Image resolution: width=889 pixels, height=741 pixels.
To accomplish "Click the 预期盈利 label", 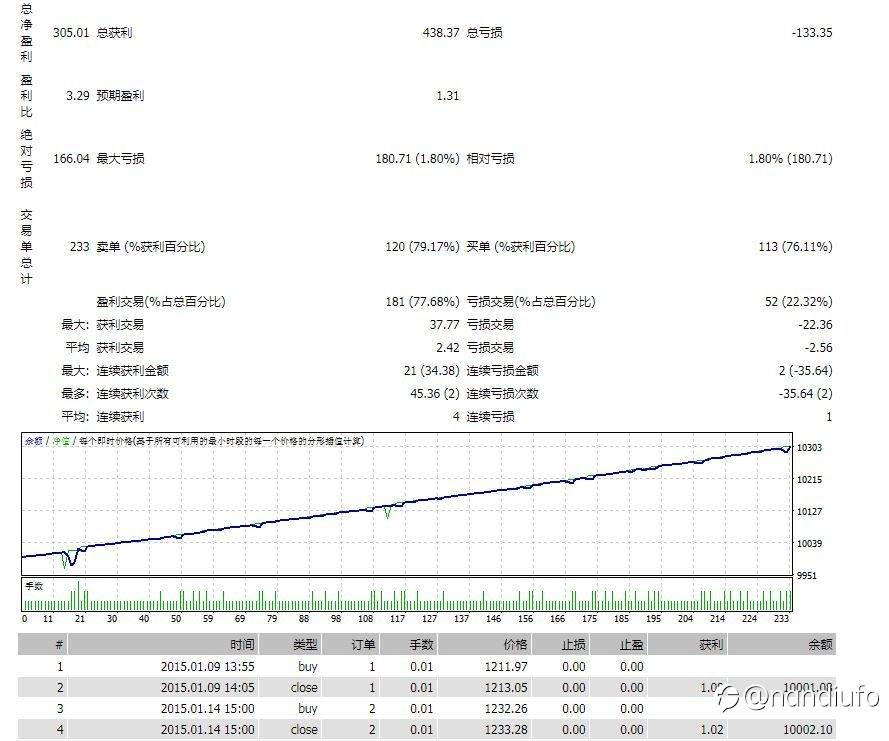I will pos(120,96).
